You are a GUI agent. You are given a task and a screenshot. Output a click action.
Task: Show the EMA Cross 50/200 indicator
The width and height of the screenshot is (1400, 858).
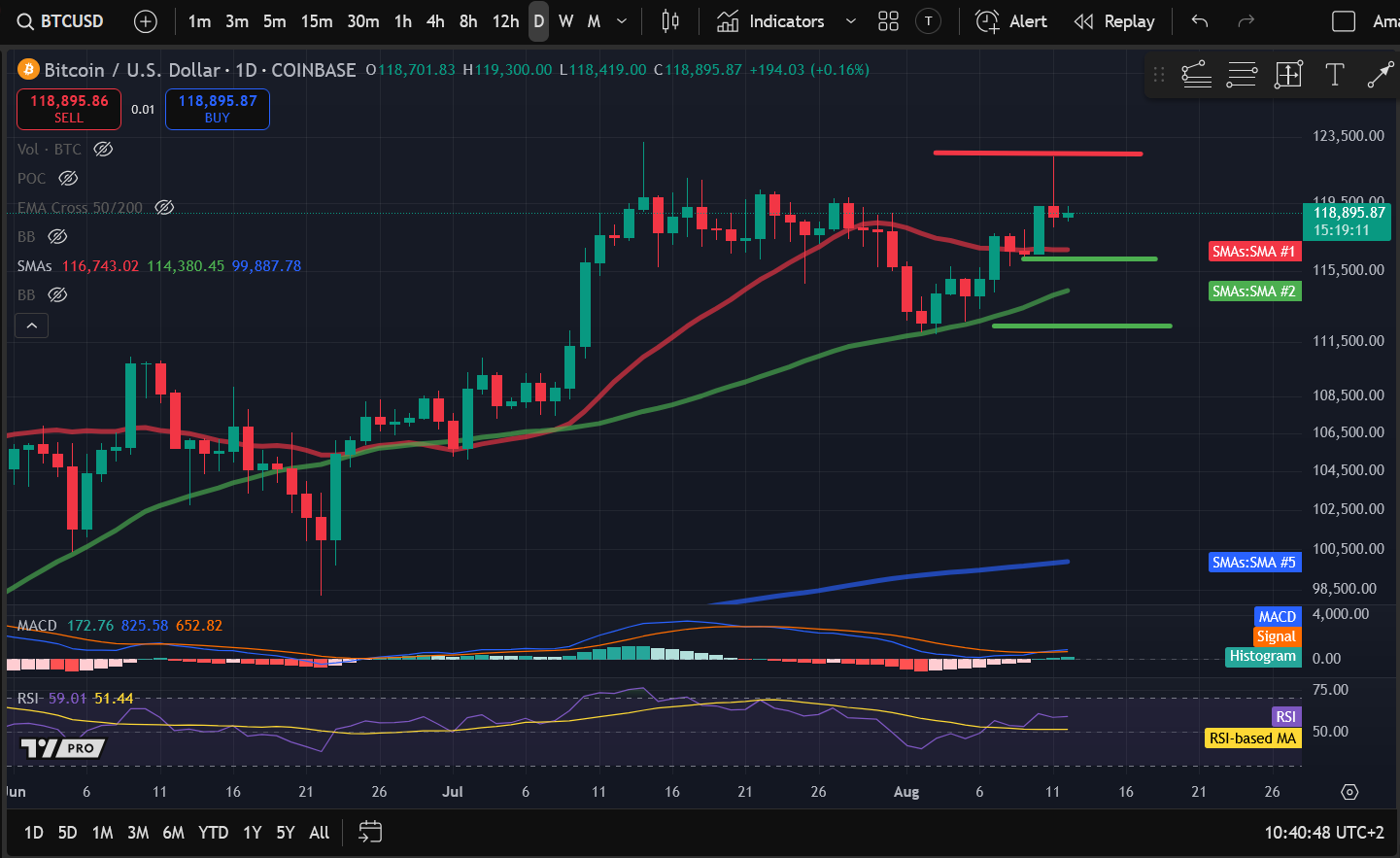pos(165,207)
